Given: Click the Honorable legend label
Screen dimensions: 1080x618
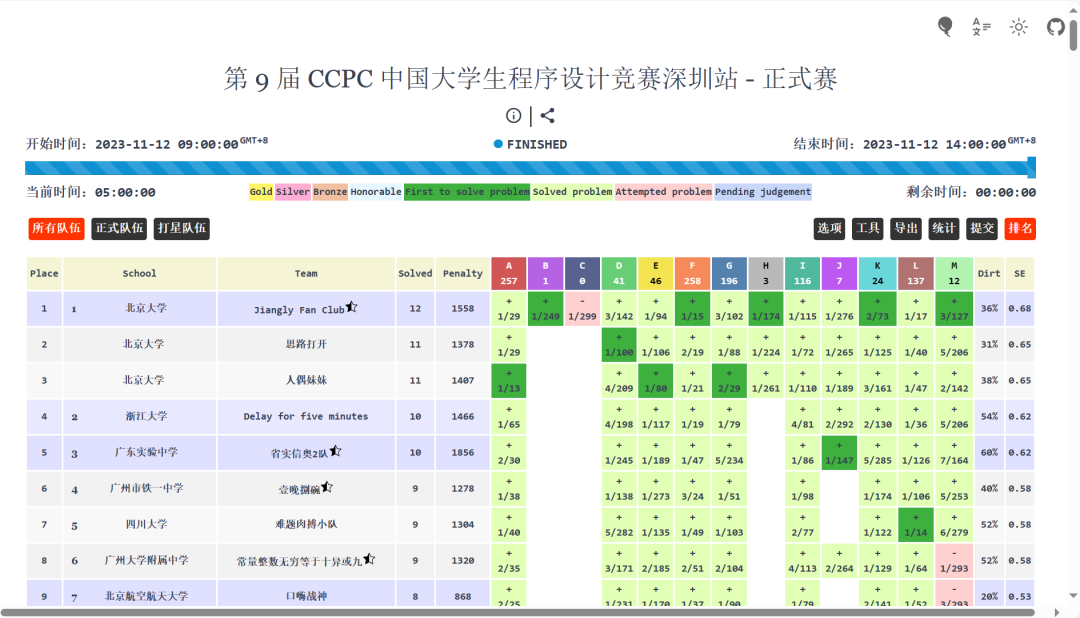Looking at the screenshot, I should (x=375, y=192).
